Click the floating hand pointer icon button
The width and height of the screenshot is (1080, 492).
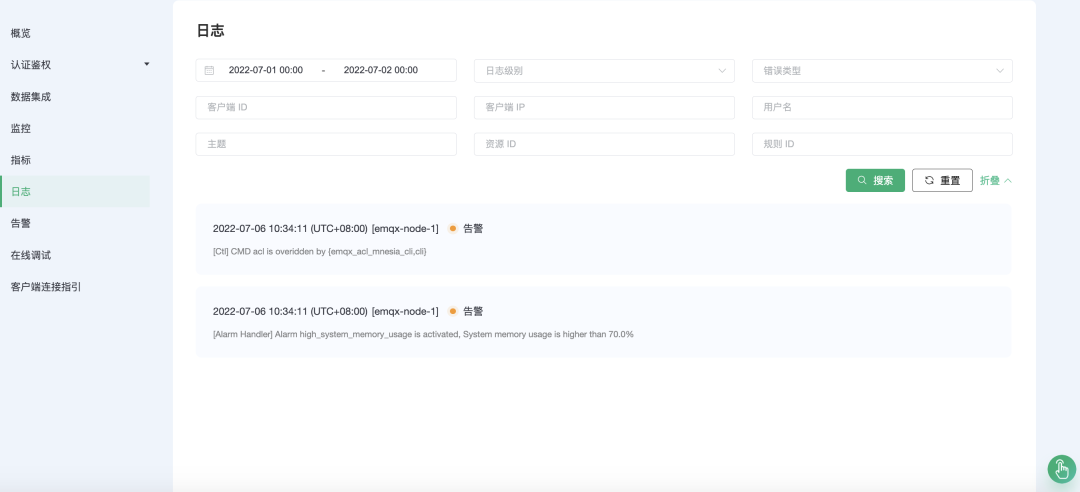(1061, 469)
